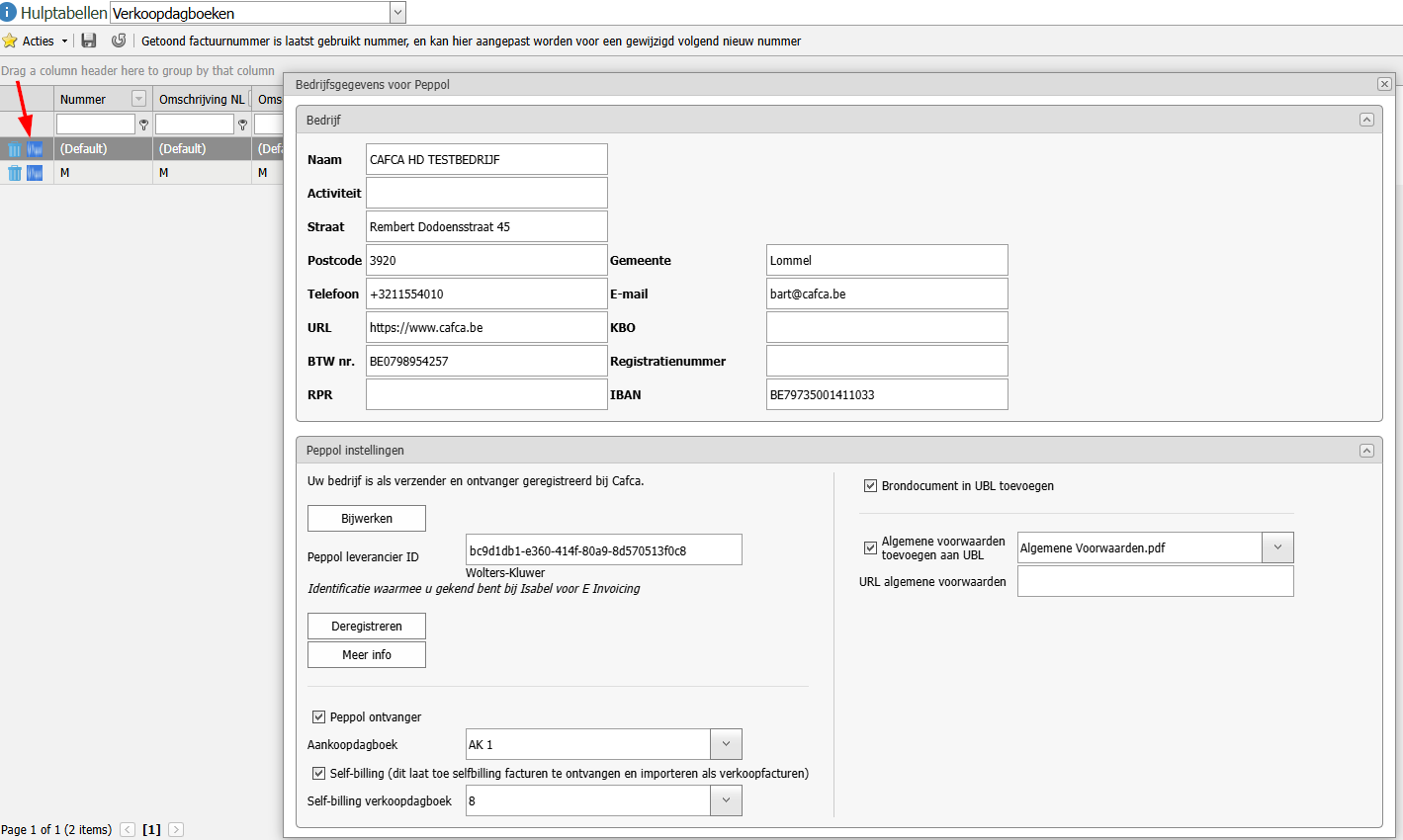Open the Algemene Voorwaarden.pdf dropdown
Screen dimensions: 1403x840
click(1277, 547)
